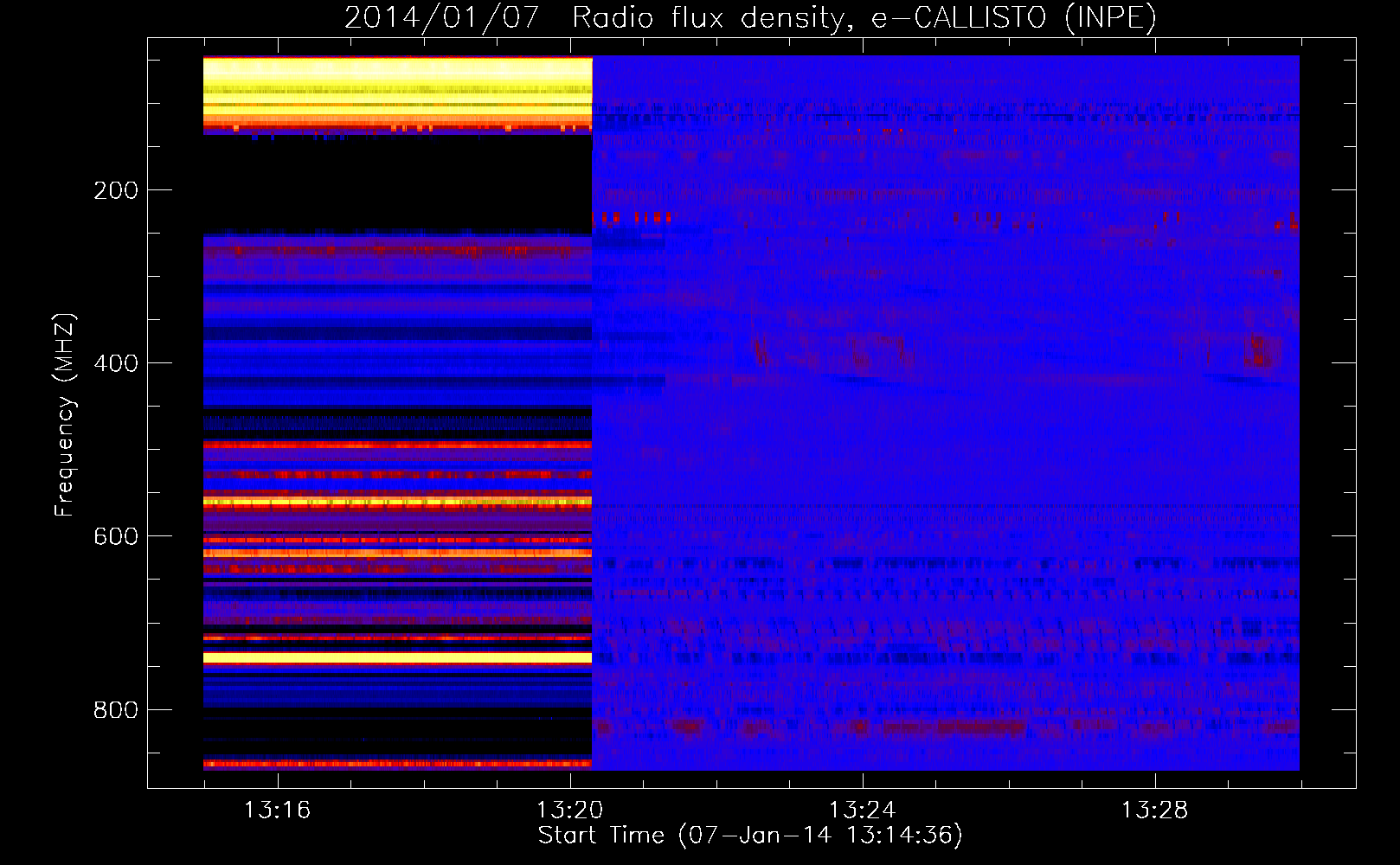
Task: Click the 13:20 time tick label
Action: click(x=569, y=811)
